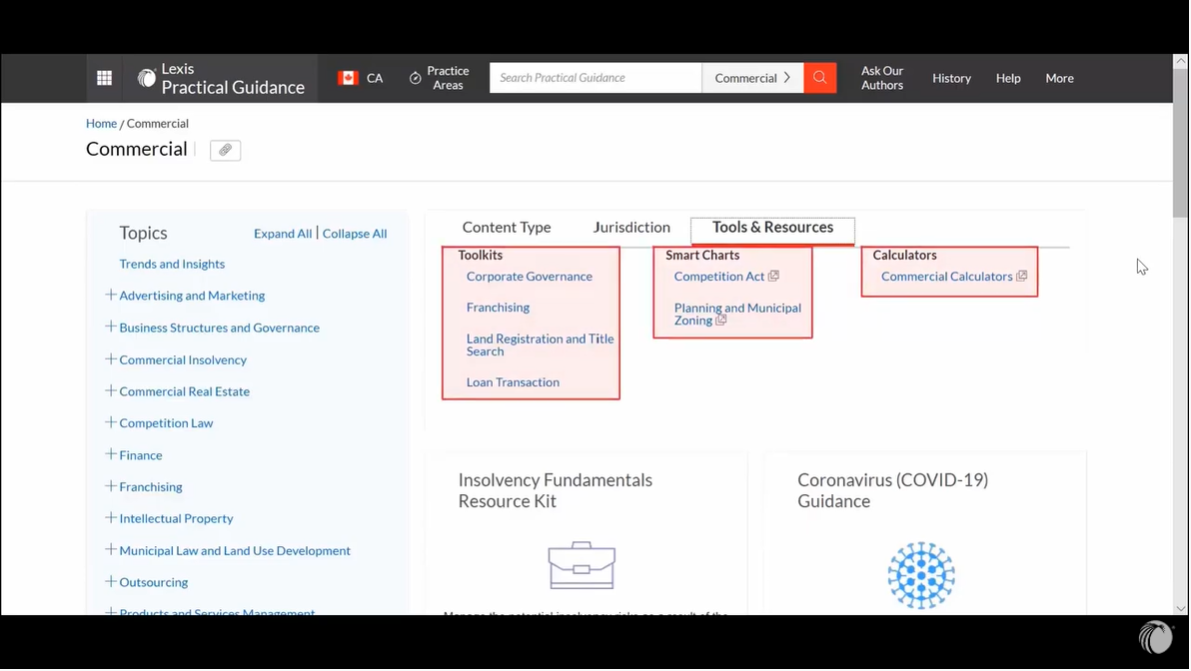Open the app grid launcher icon
1191x671 pixels.
(104, 78)
